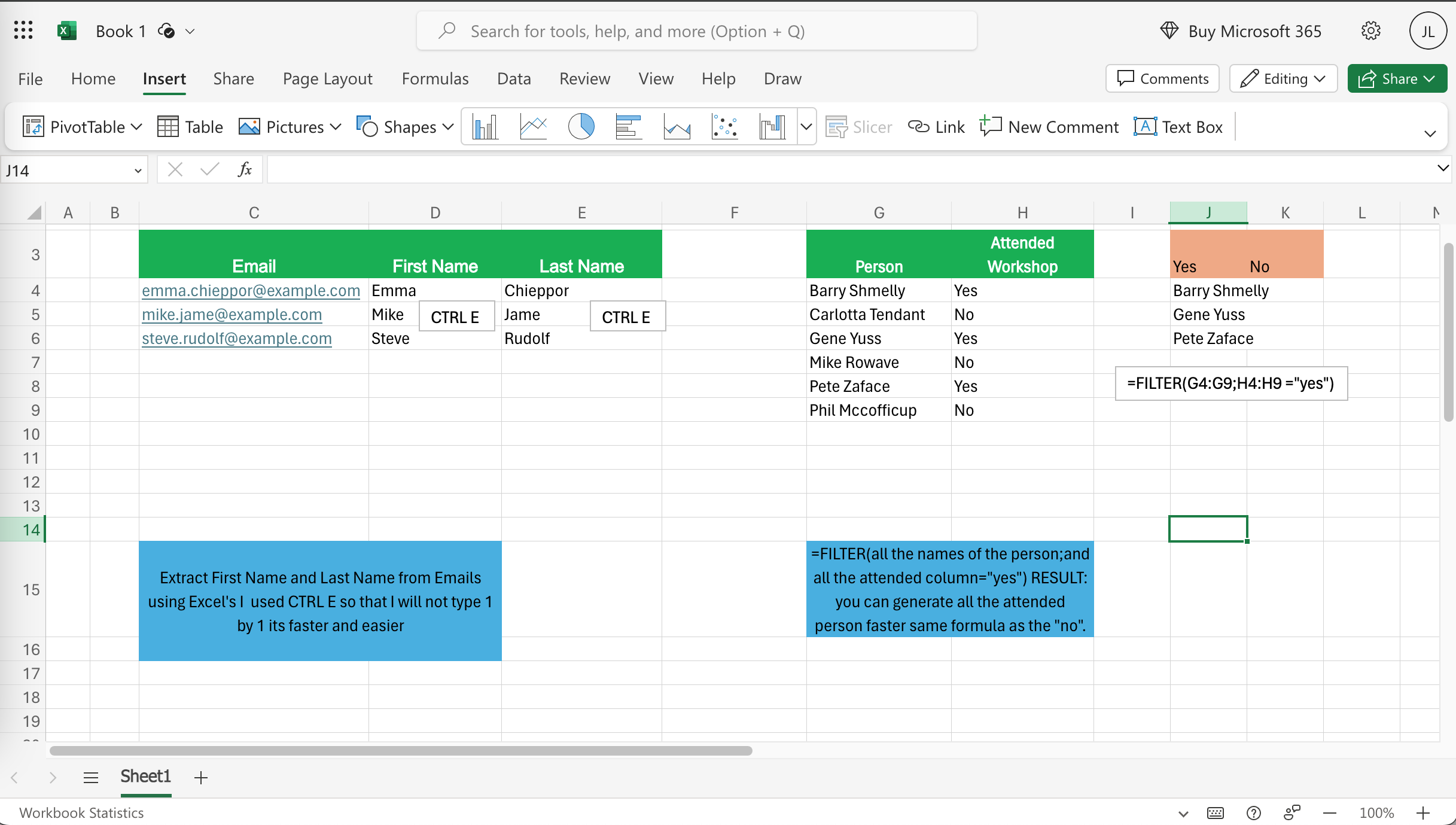Screen dimensions: 1456x825
Task: Click the zoom in plus button
Action: (1423, 813)
